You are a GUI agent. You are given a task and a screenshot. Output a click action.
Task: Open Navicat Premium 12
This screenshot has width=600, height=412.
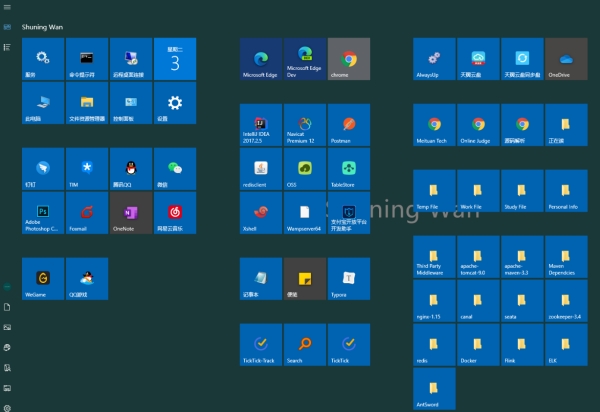pyautogui.click(x=304, y=125)
